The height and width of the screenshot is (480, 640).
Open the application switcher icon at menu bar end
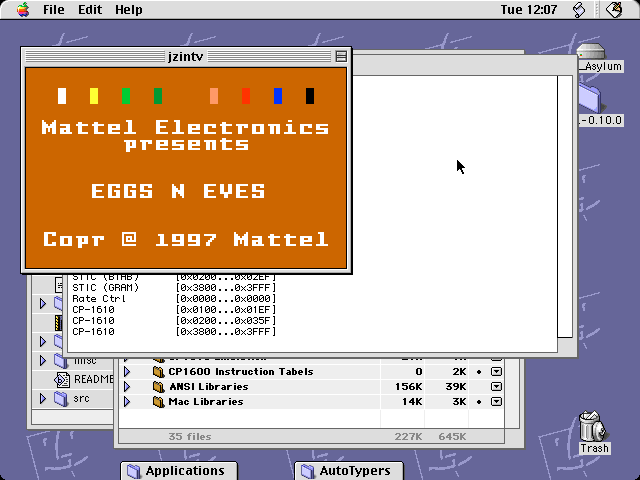pos(614,9)
